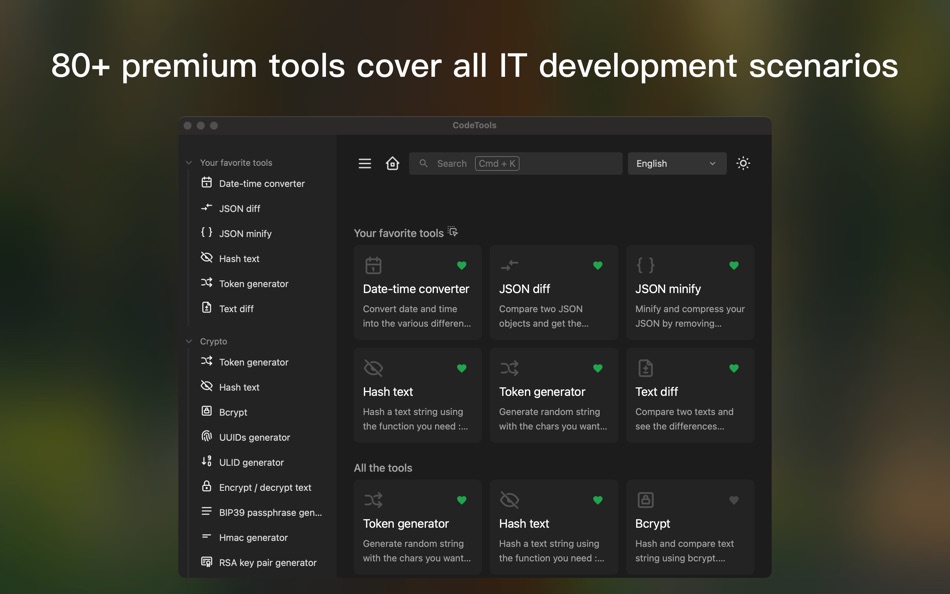
Task: Click the ULID generator sidebar icon
Action: click(x=207, y=462)
